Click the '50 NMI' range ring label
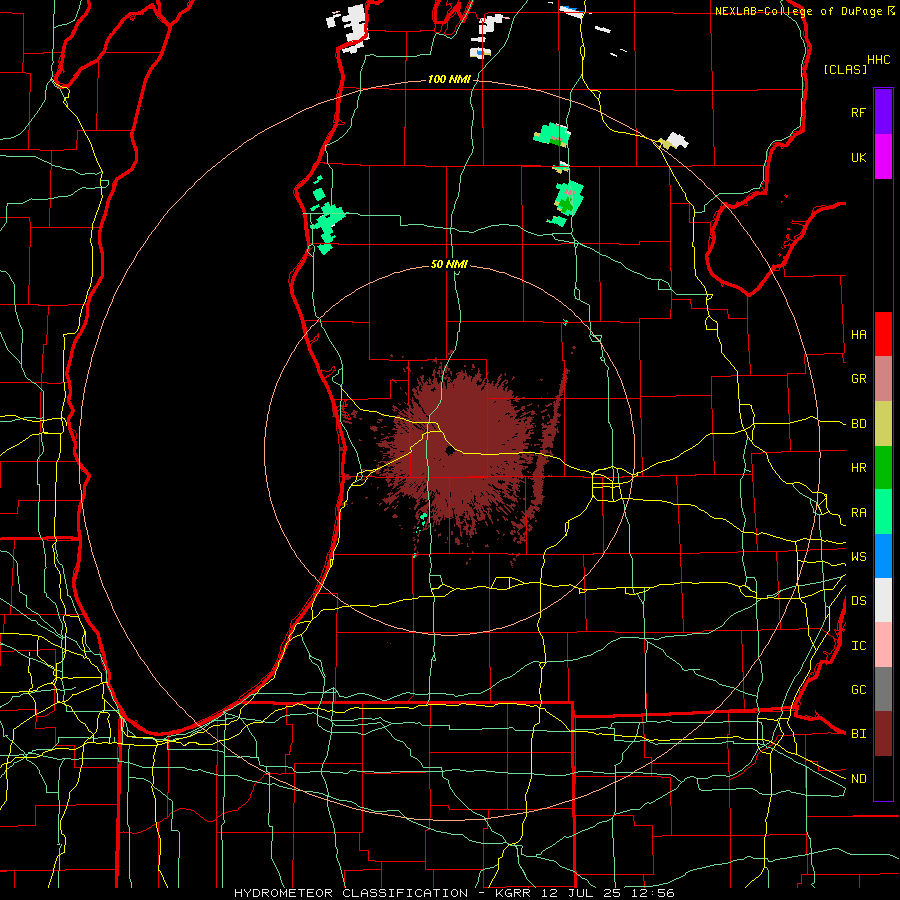The height and width of the screenshot is (900, 900). point(449,264)
